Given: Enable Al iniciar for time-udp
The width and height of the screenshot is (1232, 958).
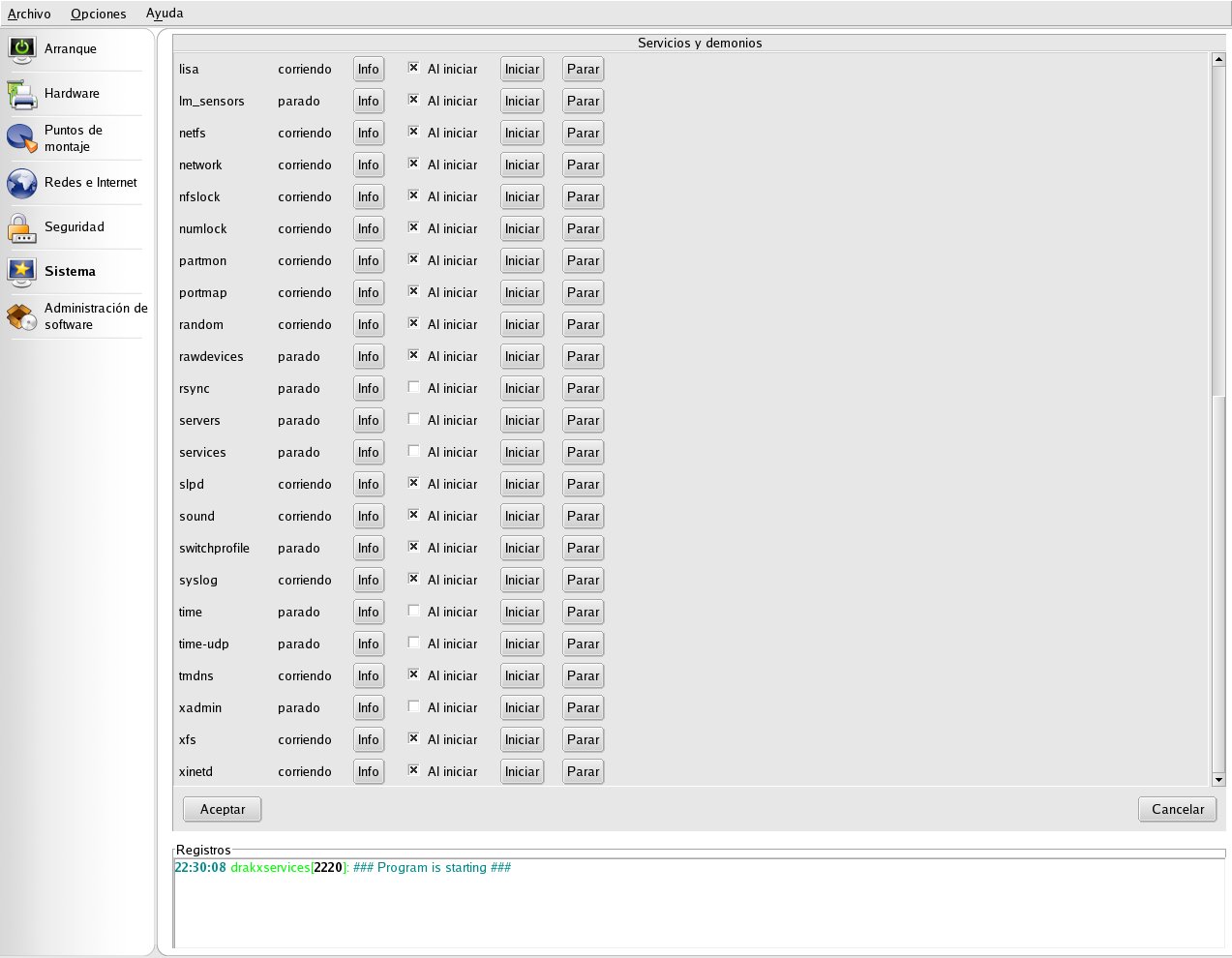Looking at the screenshot, I should pyautogui.click(x=413, y=643).
